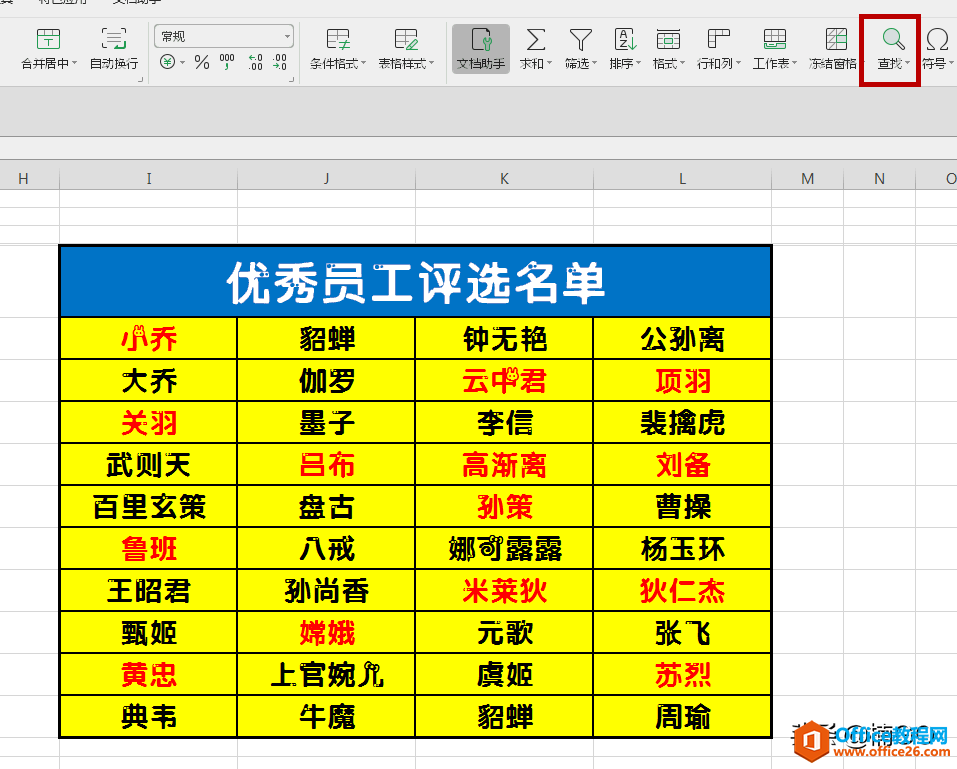
Task: Open the 条件格式 conditional formatting tool
Action: (x=338, y=49)
